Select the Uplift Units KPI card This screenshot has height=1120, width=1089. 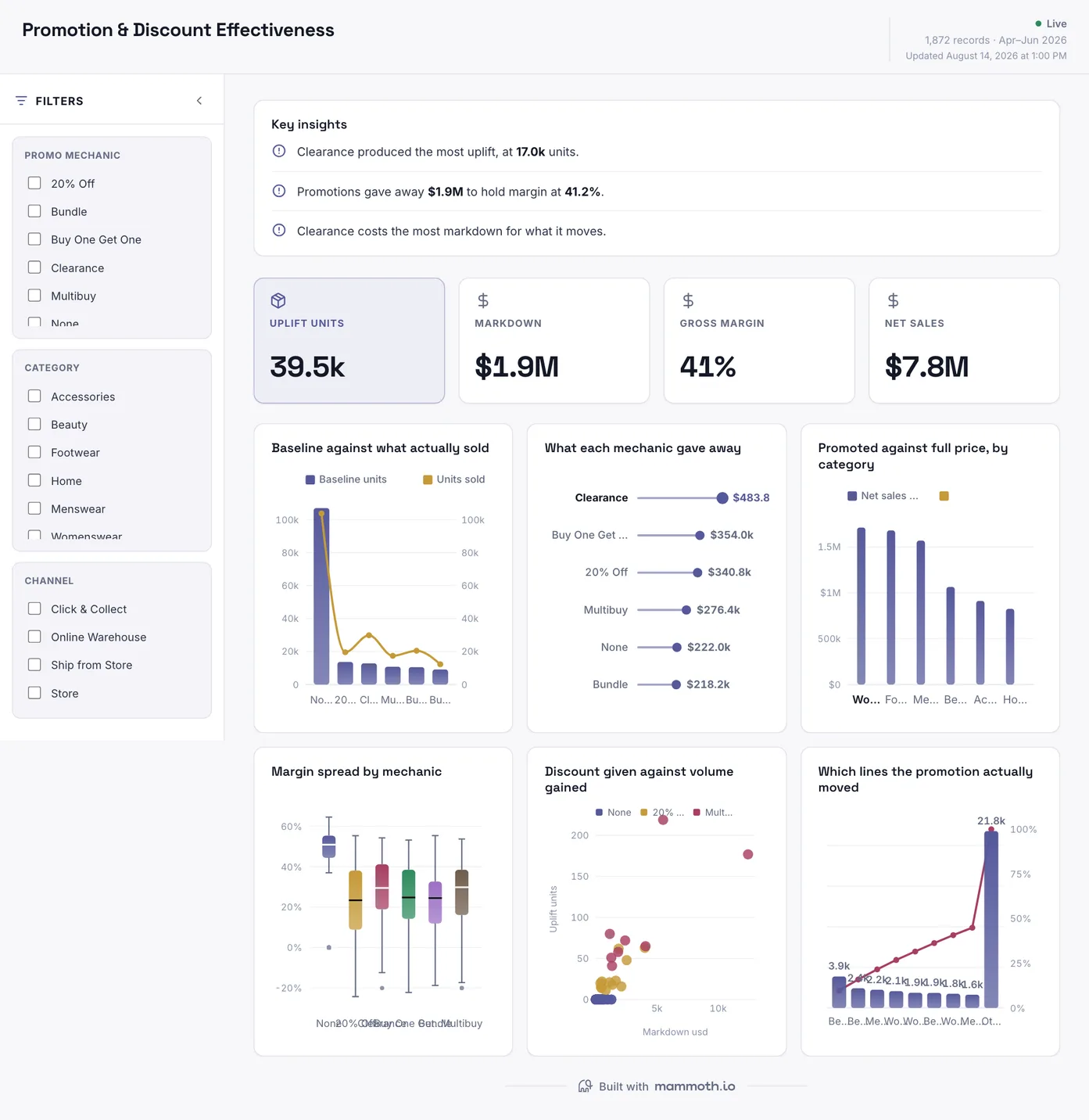point(349,341)
